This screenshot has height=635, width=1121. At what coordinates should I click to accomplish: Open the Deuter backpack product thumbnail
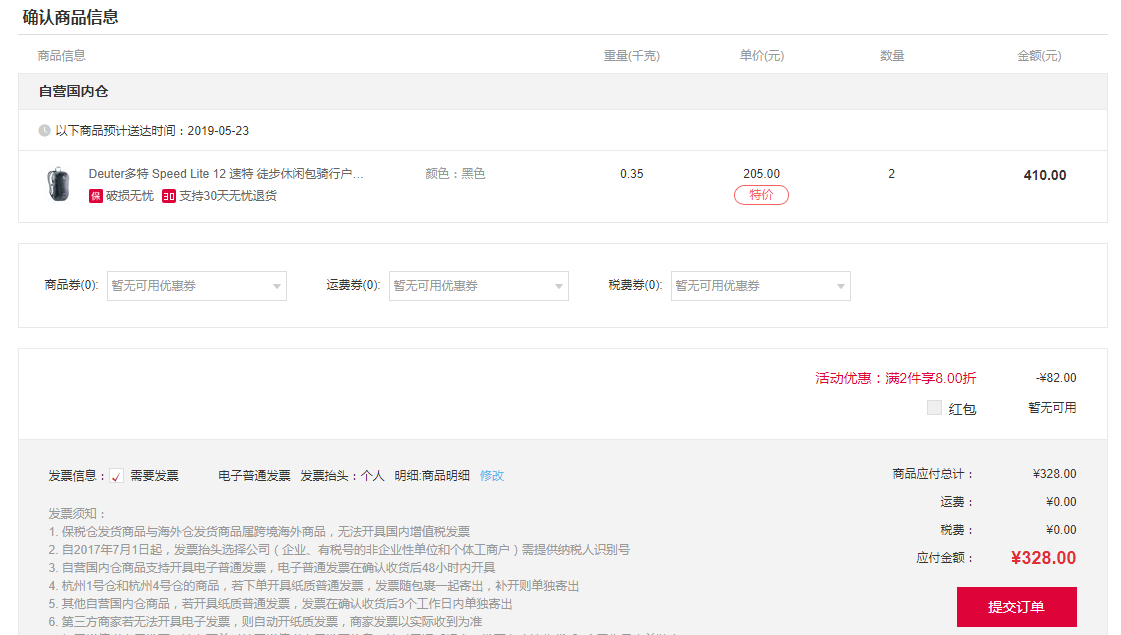click(58, 184)
